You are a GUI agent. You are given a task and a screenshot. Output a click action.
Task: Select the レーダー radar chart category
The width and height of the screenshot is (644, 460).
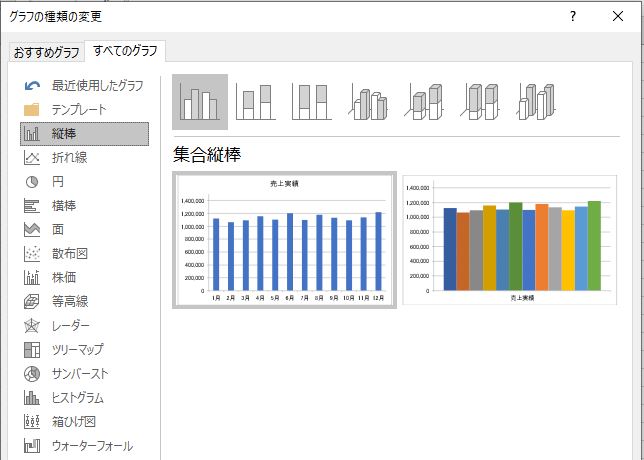click(x=84, y=326)
